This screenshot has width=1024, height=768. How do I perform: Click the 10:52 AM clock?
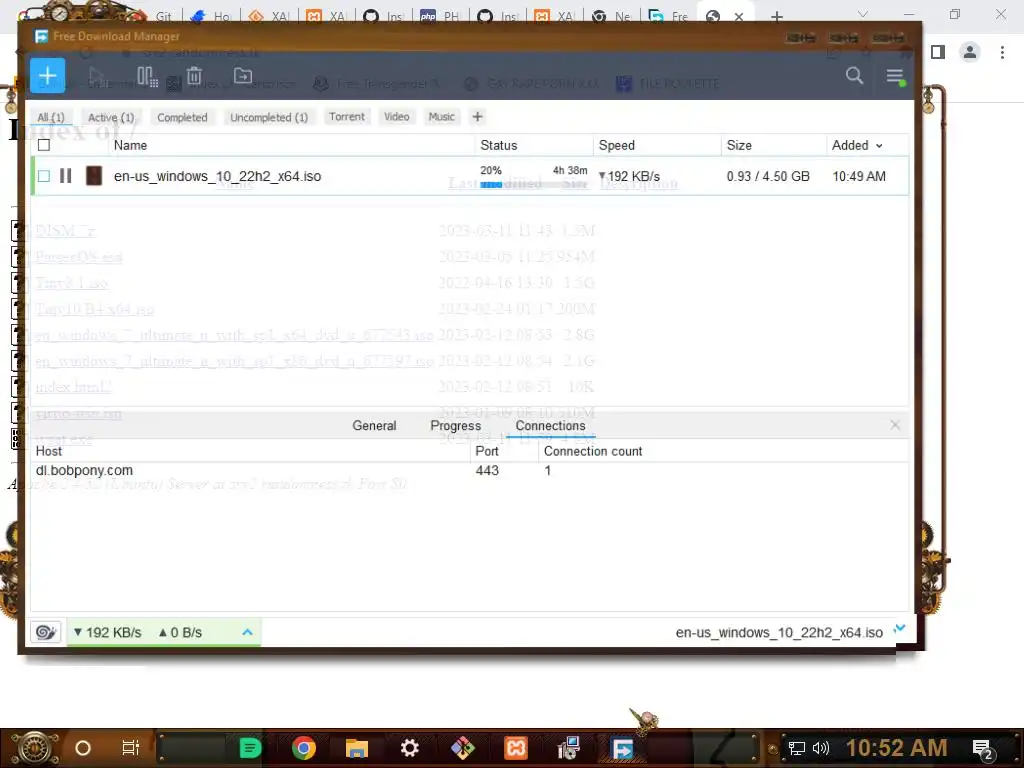[x=896, y=748]
